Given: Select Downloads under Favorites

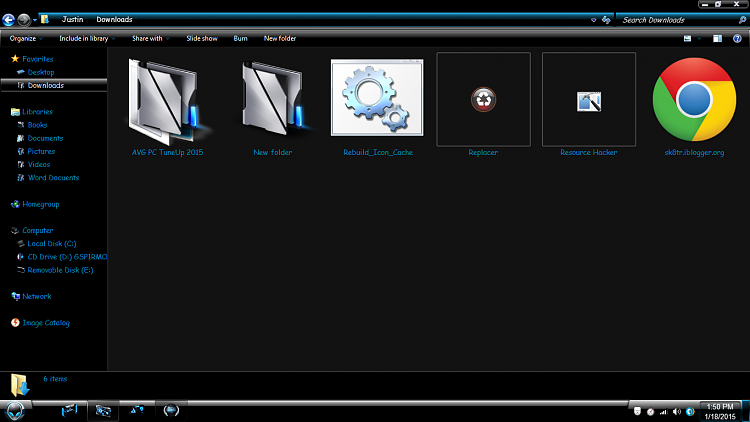Looking at the screenshot, I should (x=45, y=85).
